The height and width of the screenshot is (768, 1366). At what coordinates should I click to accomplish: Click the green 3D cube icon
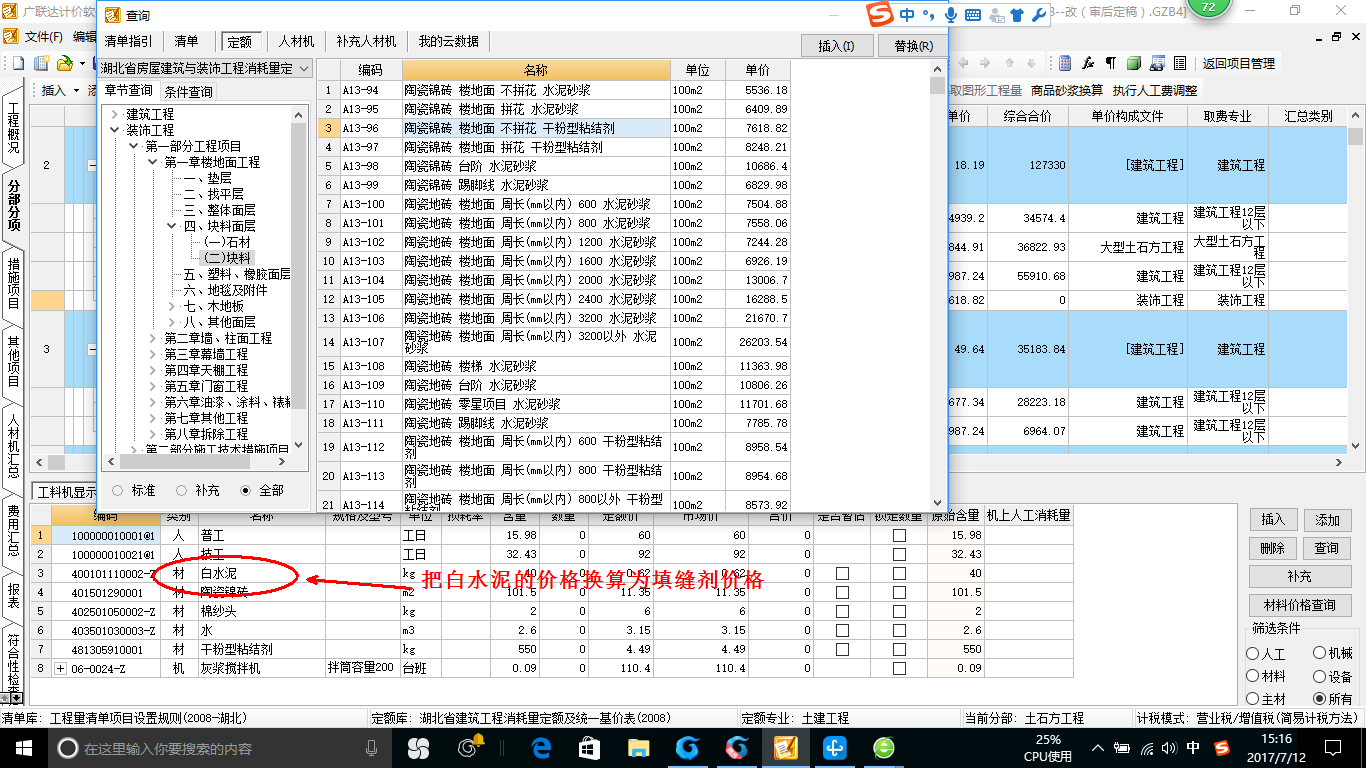point(1134,63)
